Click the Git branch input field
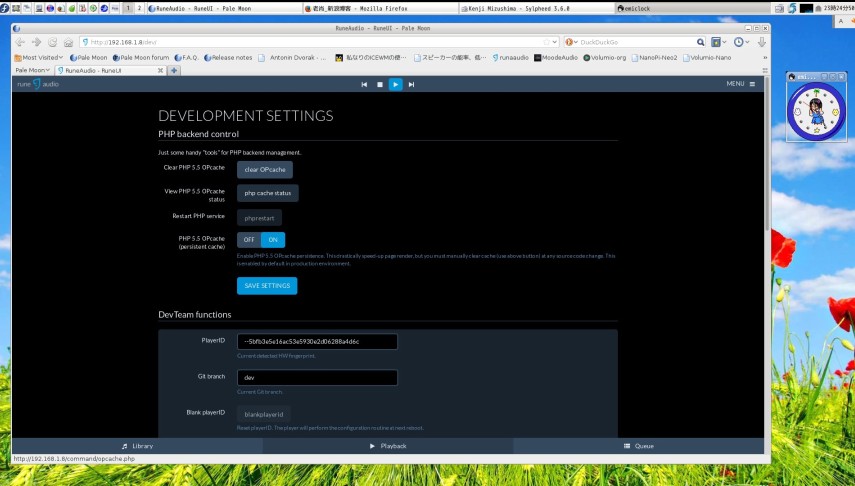 [x=317, y=378]
